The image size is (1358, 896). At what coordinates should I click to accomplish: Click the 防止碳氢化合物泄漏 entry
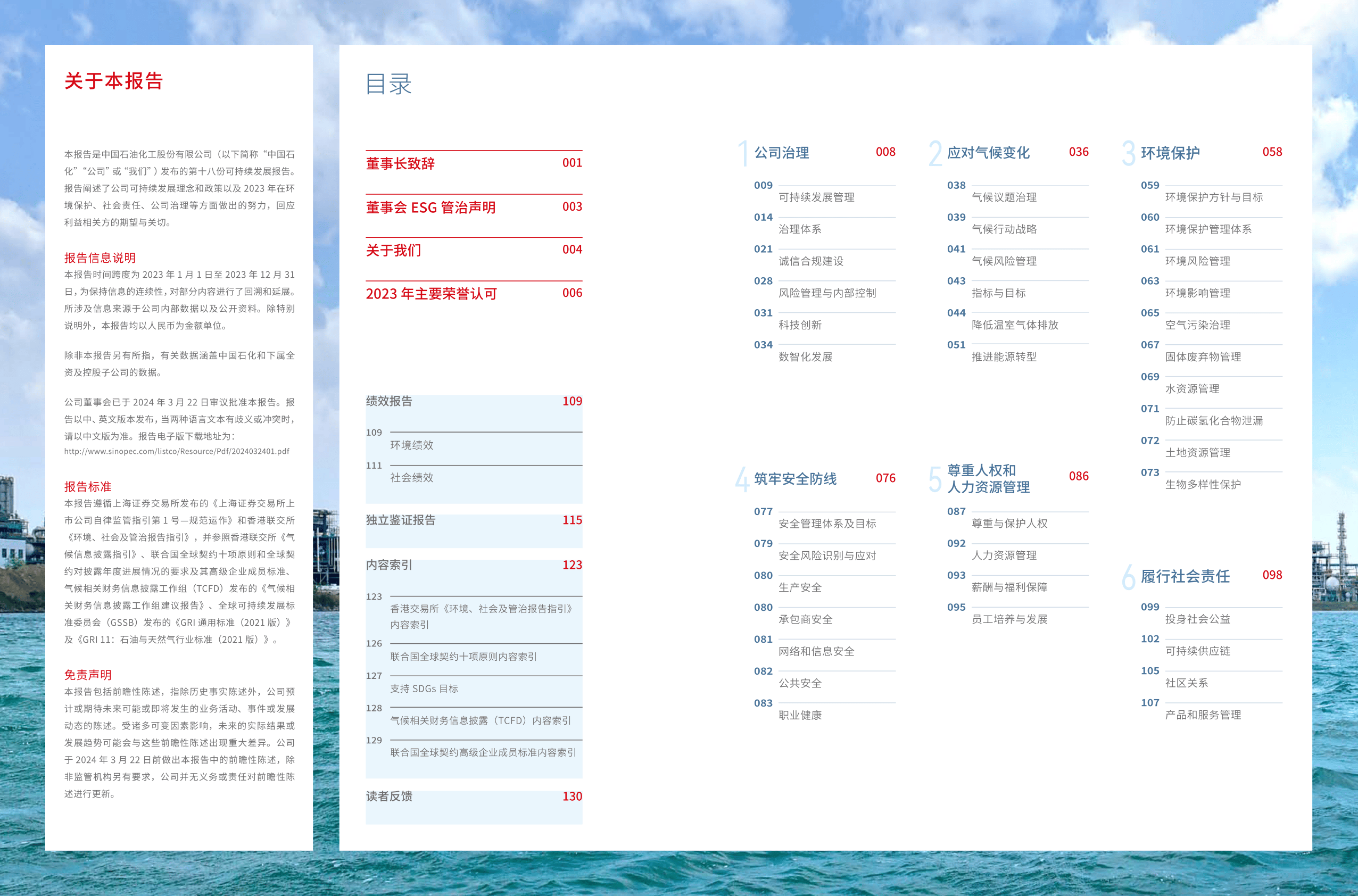point(1214,421)
